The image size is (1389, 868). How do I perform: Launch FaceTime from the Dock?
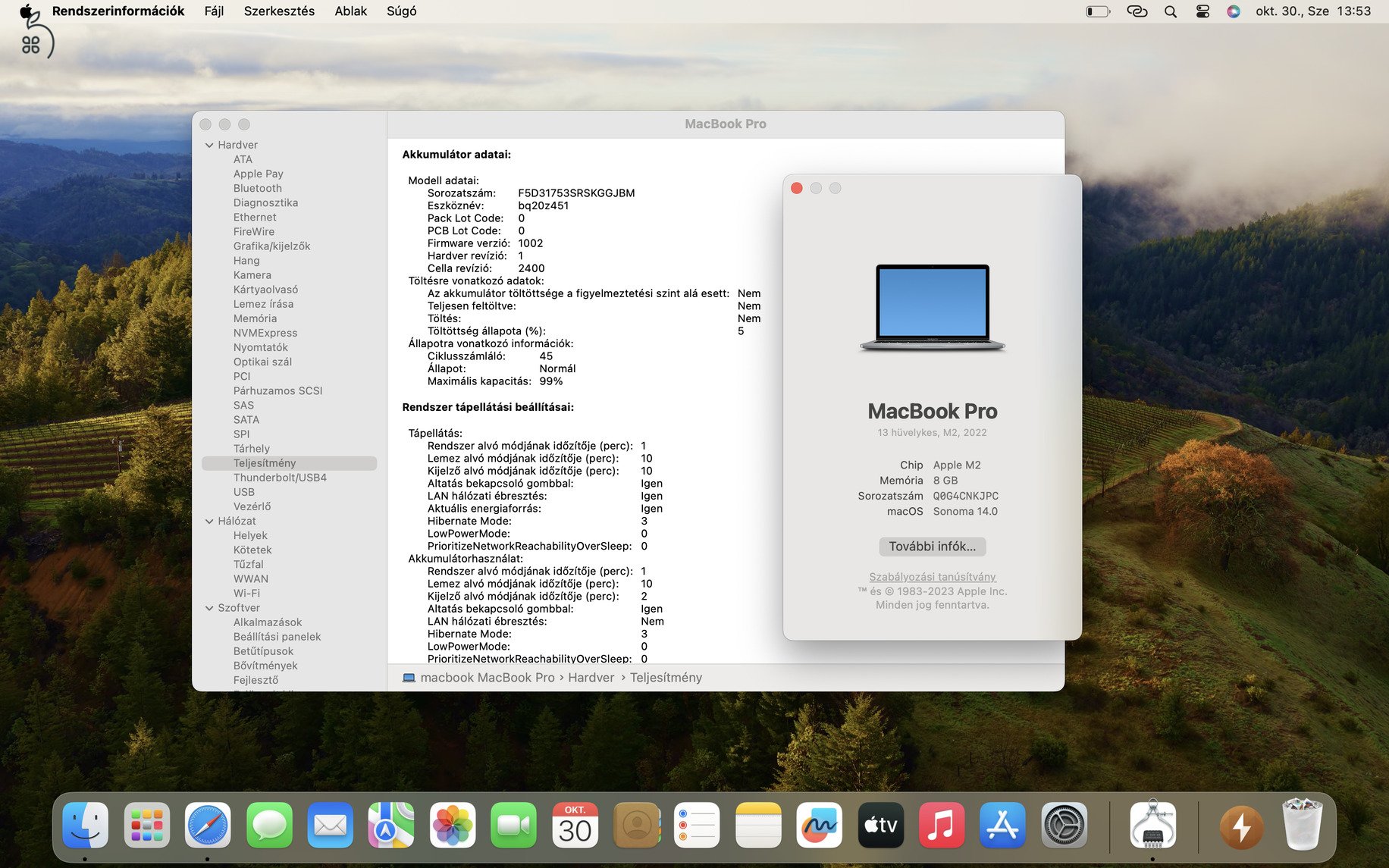click(x=514, y=825)
